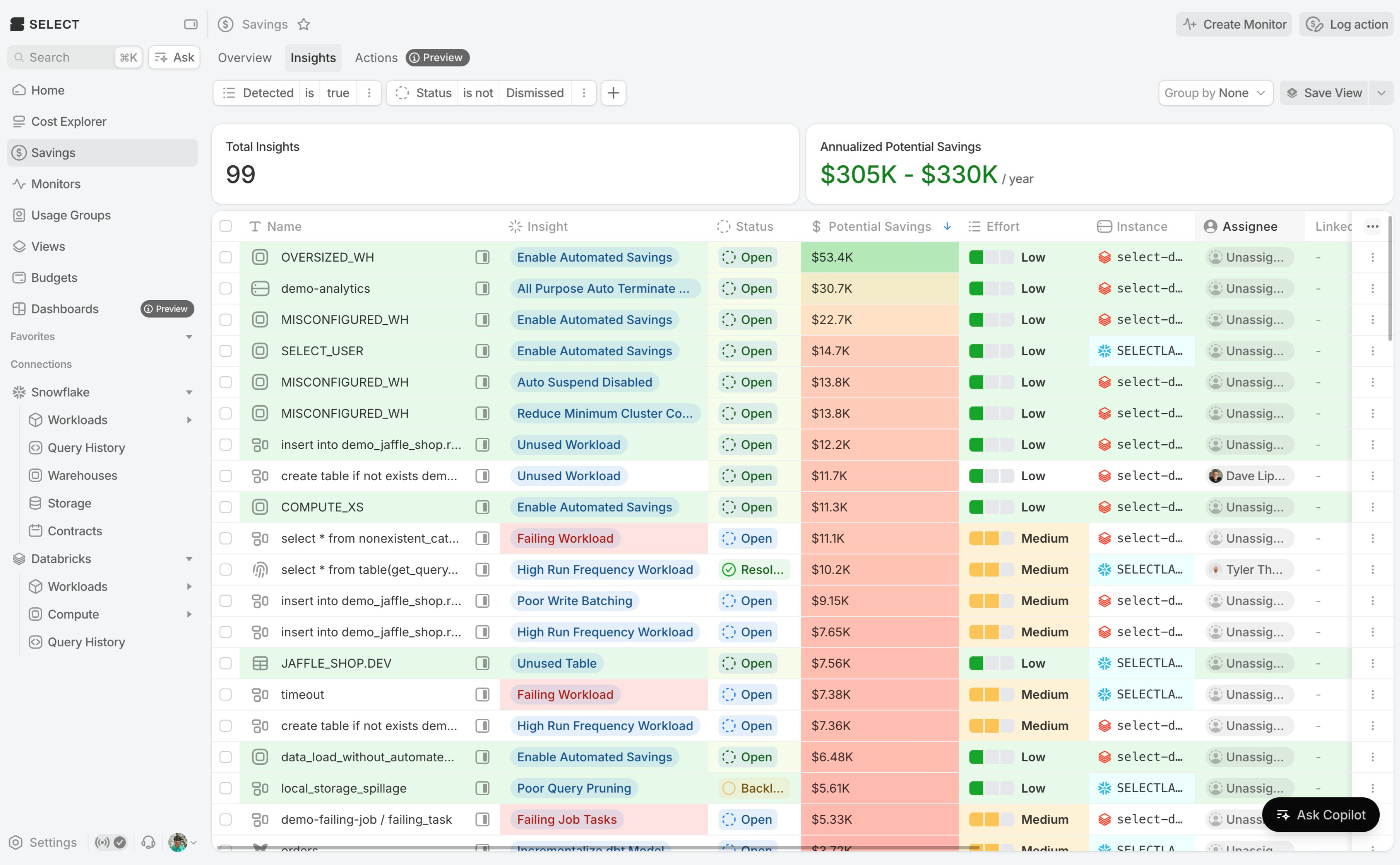Viewport: 1400px width, 865px height.
Task: Click the row menu for SELECT_USER
Action: click(1372, 351)
